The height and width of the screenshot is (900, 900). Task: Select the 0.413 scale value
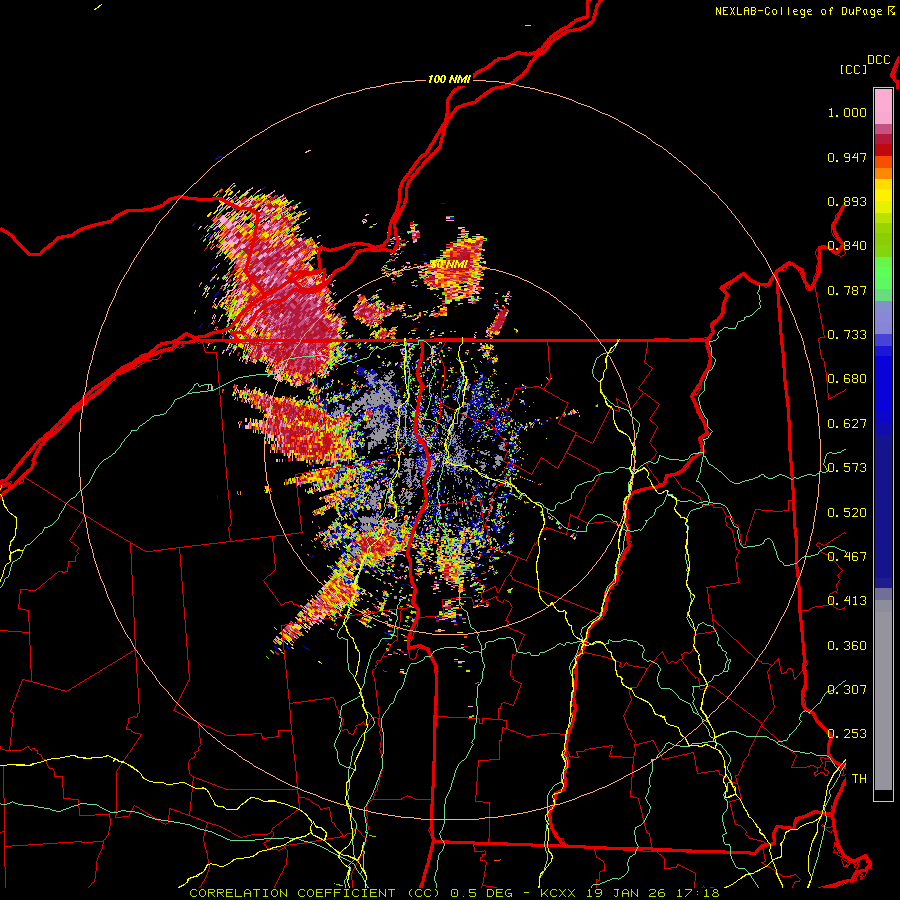point(847,601)
